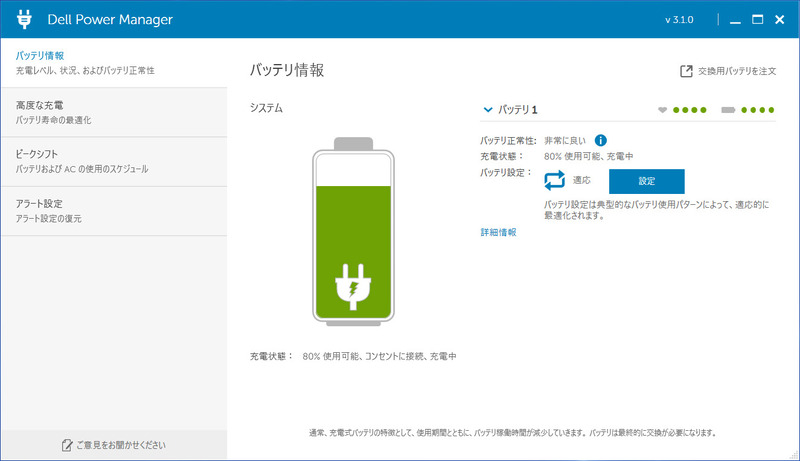Viewport: 800px width, 461px height.
Task: Click the システム section label
Action: (266, 108)
